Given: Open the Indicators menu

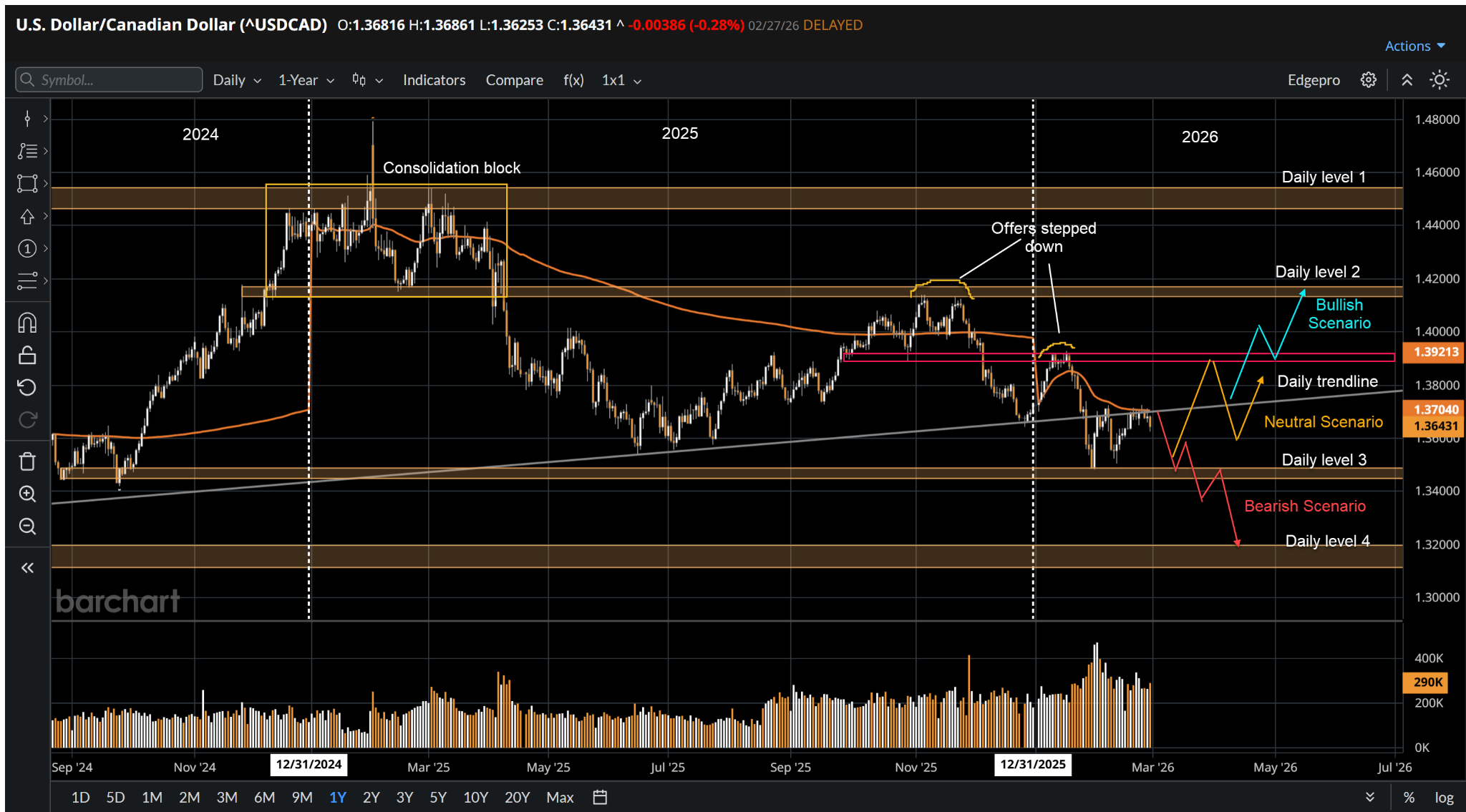Looking at the screenshot, I should coord(434,80).
